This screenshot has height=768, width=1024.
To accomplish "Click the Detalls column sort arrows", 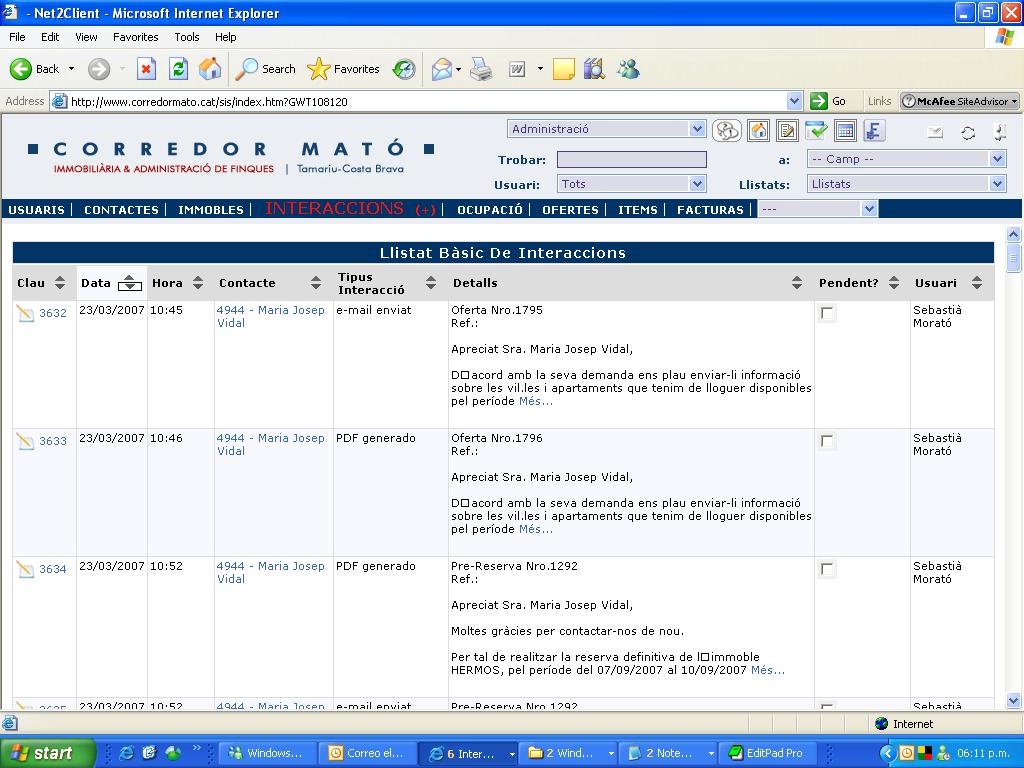I will 797,283.
